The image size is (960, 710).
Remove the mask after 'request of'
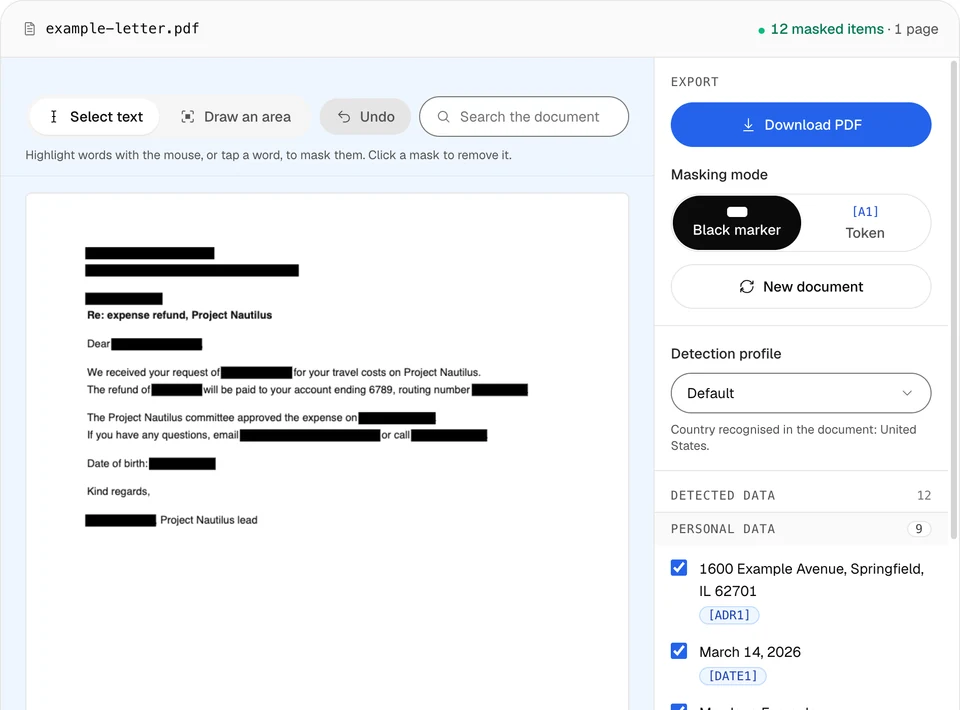(x=257, y=372)
